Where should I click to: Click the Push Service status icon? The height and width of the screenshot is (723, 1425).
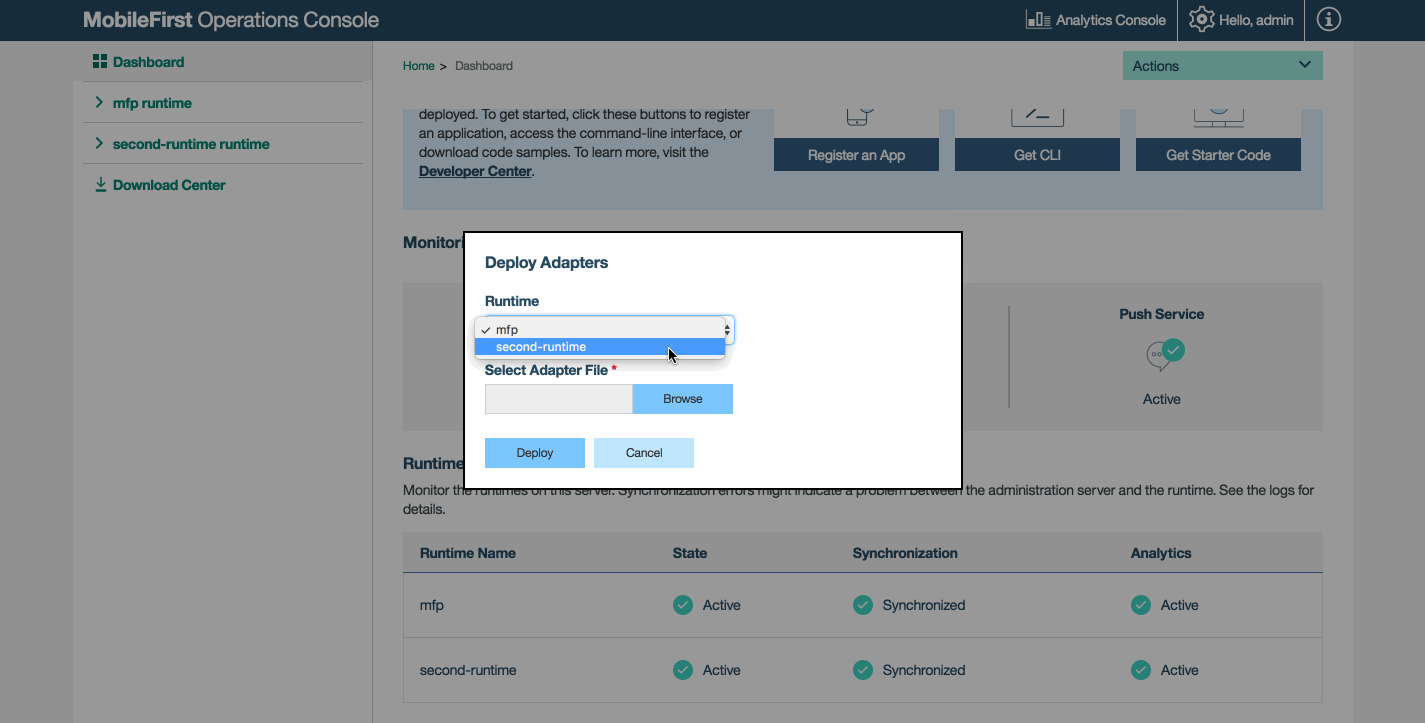coord(1165,353)
